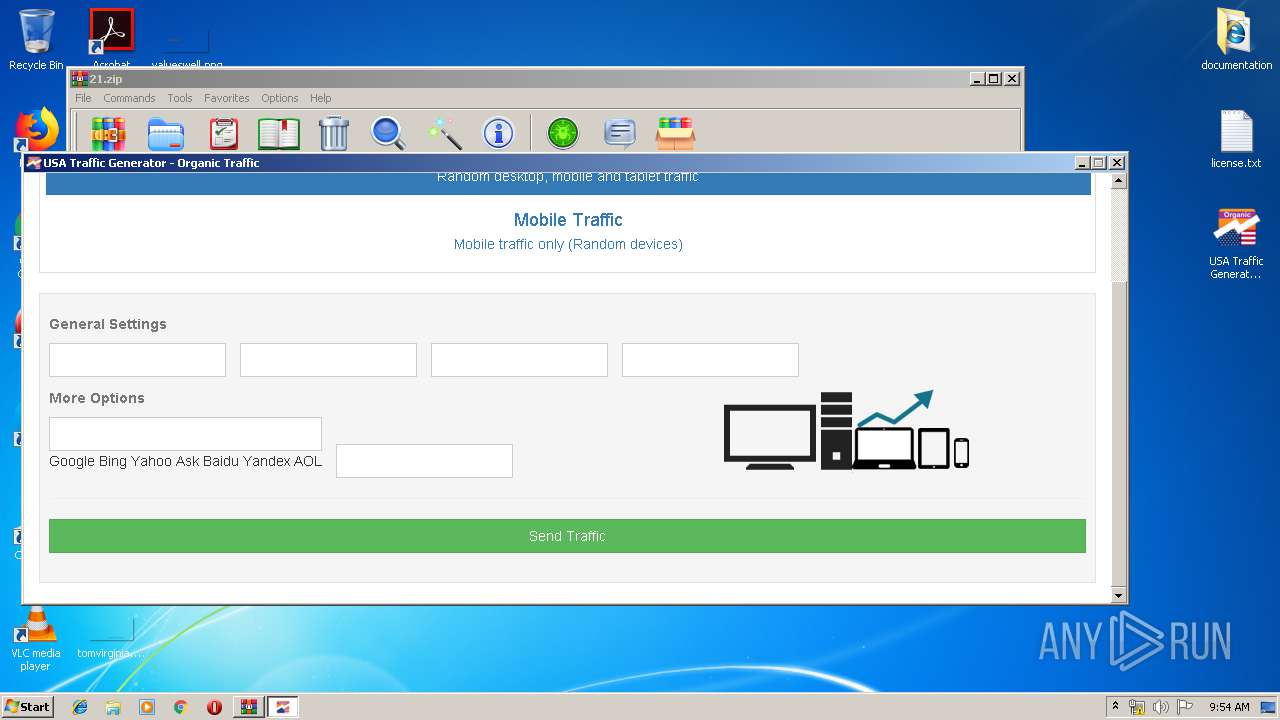This screenshot has height=720, width=1280.
Task: Click the volume speaker icon in tray
Action: pyautogui.click(x=1160, y=707)
